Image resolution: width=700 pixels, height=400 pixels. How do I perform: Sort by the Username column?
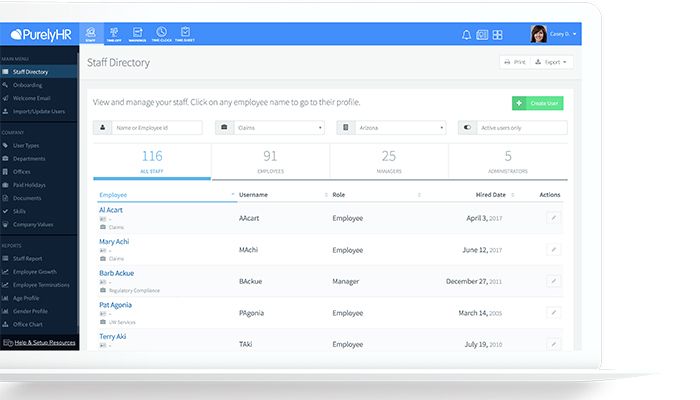click(253, 195)
